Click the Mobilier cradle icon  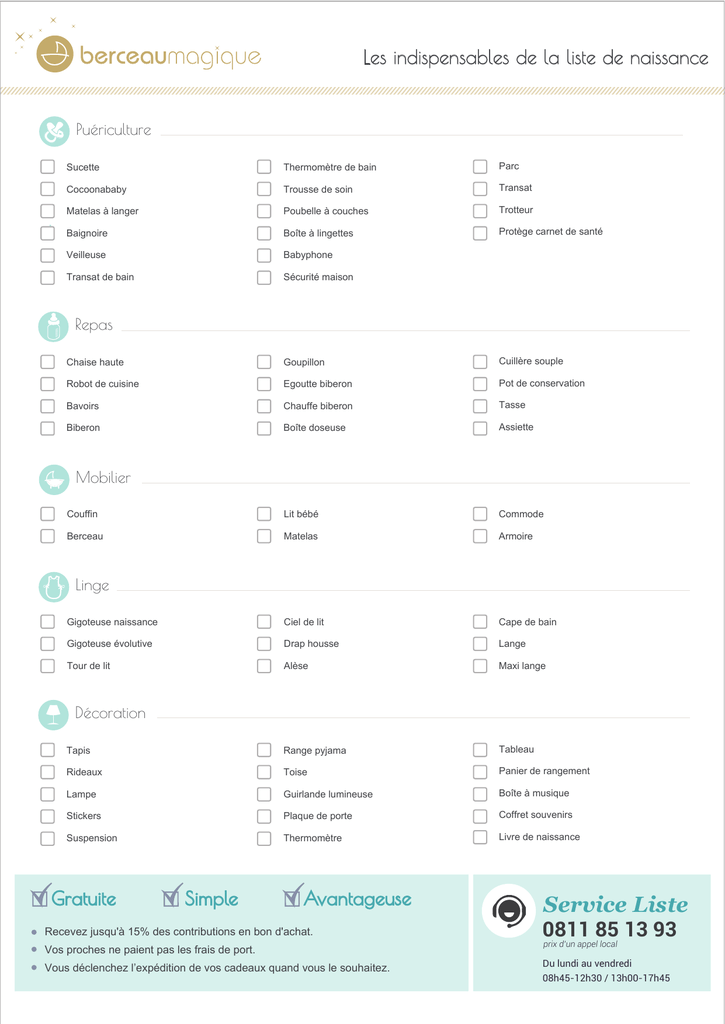pos(54,479)
